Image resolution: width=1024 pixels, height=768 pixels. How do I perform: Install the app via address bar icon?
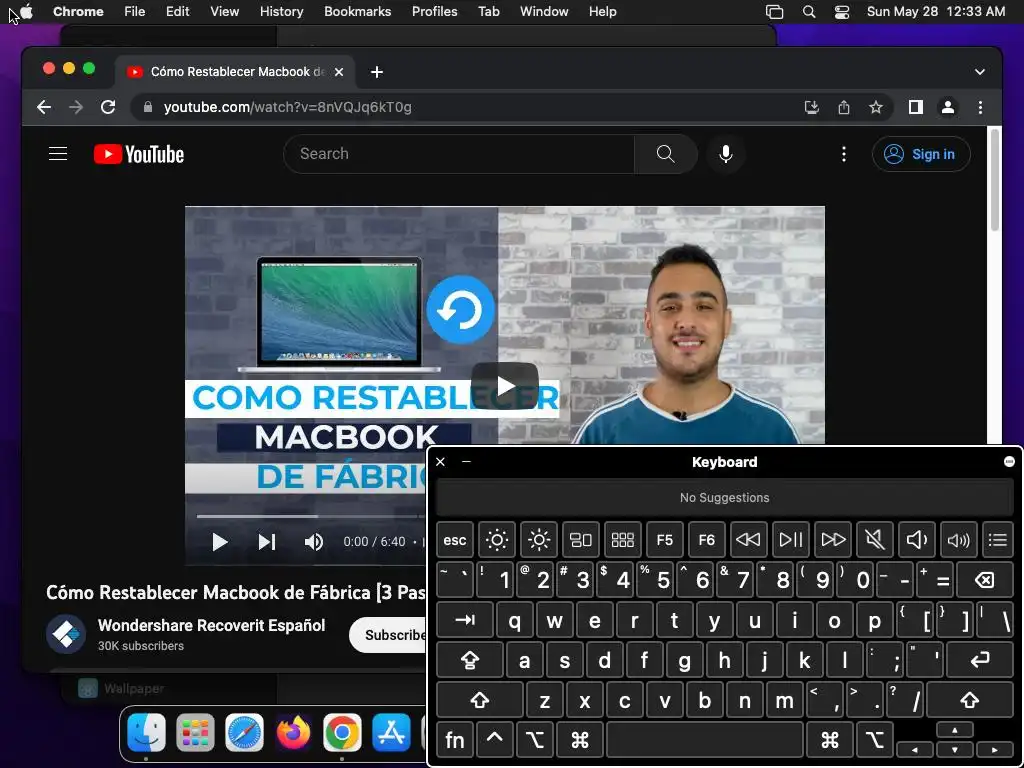click(x=812, y=107)
